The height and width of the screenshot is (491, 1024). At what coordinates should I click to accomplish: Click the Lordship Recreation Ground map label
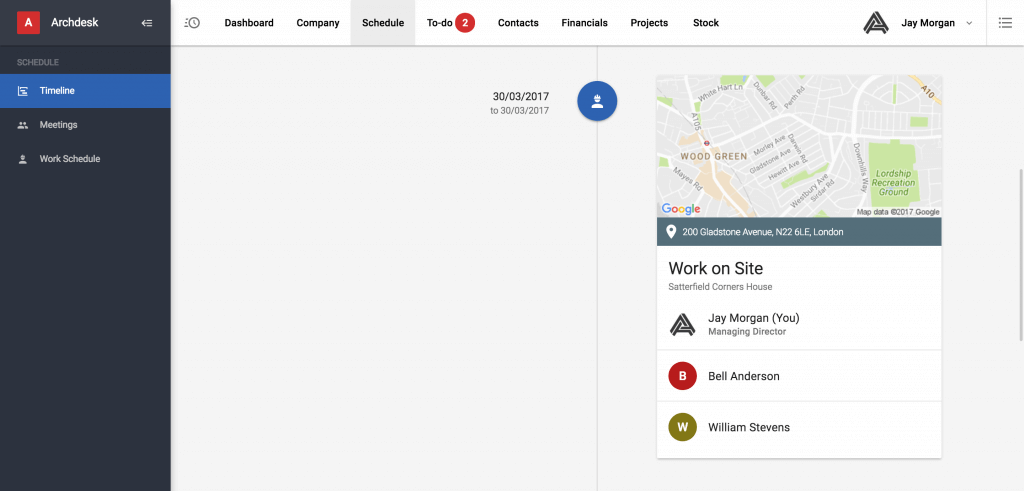(893, 183)
